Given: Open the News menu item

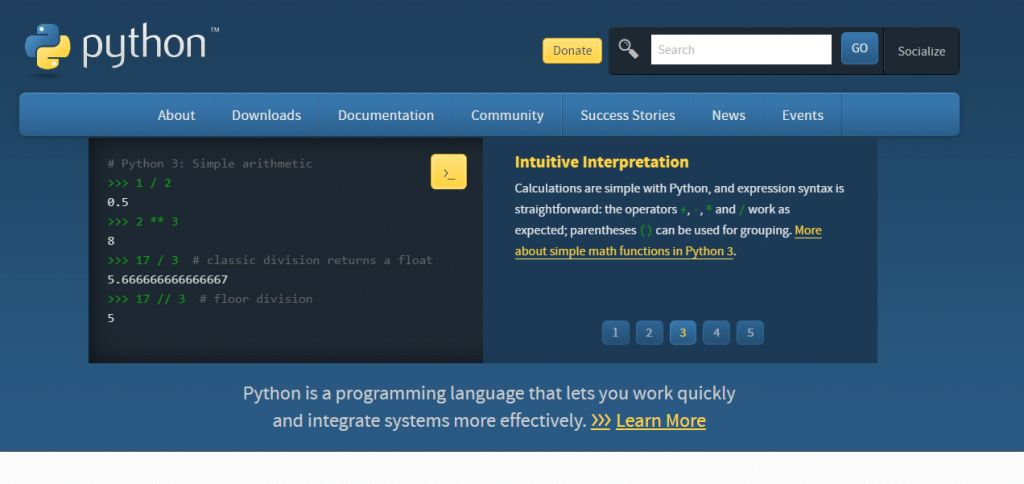Looking at the screenshot, I should click(x=728, y=115).
